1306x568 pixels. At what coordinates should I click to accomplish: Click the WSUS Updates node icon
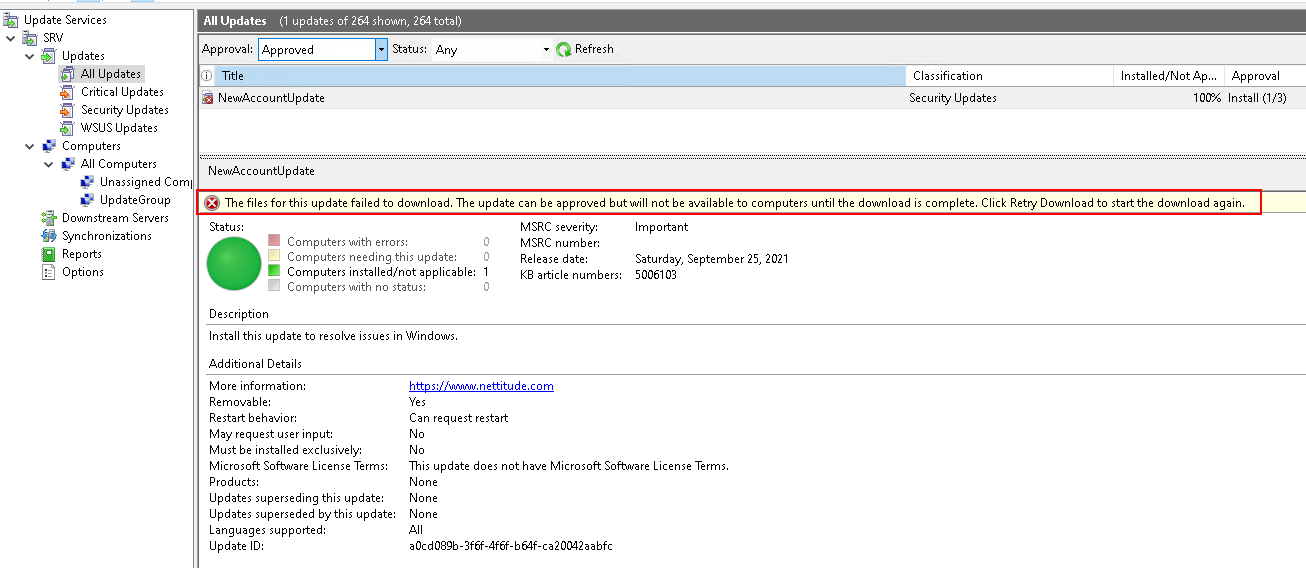click(67, 128)
